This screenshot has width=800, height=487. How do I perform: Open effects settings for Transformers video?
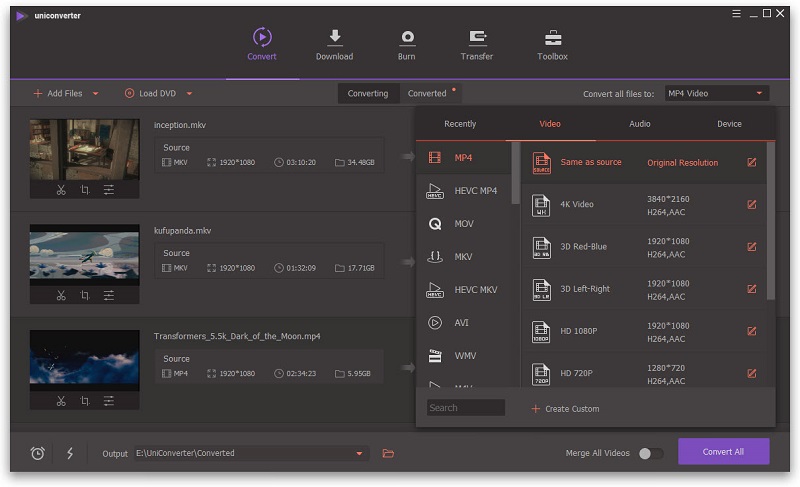[109, 401]
